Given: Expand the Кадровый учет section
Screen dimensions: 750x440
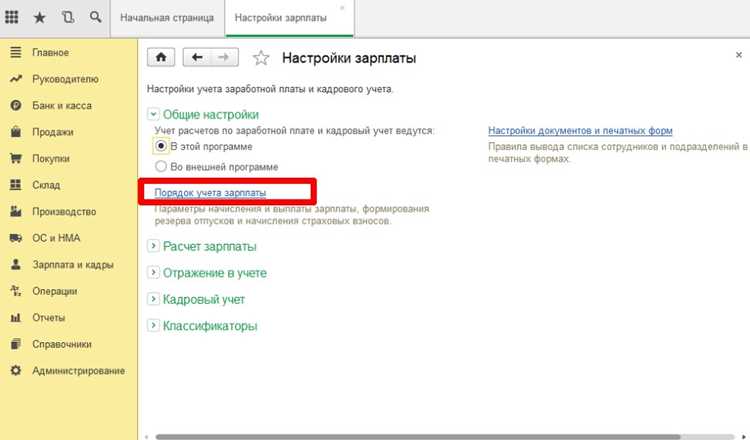Looking at the screenshot, I should click(x=153, y=299).
